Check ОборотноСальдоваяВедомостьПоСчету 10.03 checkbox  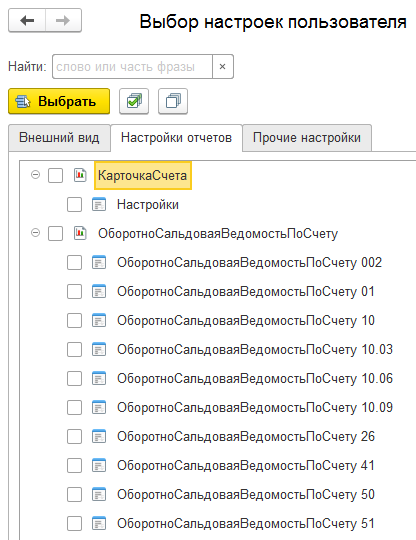click(x=74, y=350)
